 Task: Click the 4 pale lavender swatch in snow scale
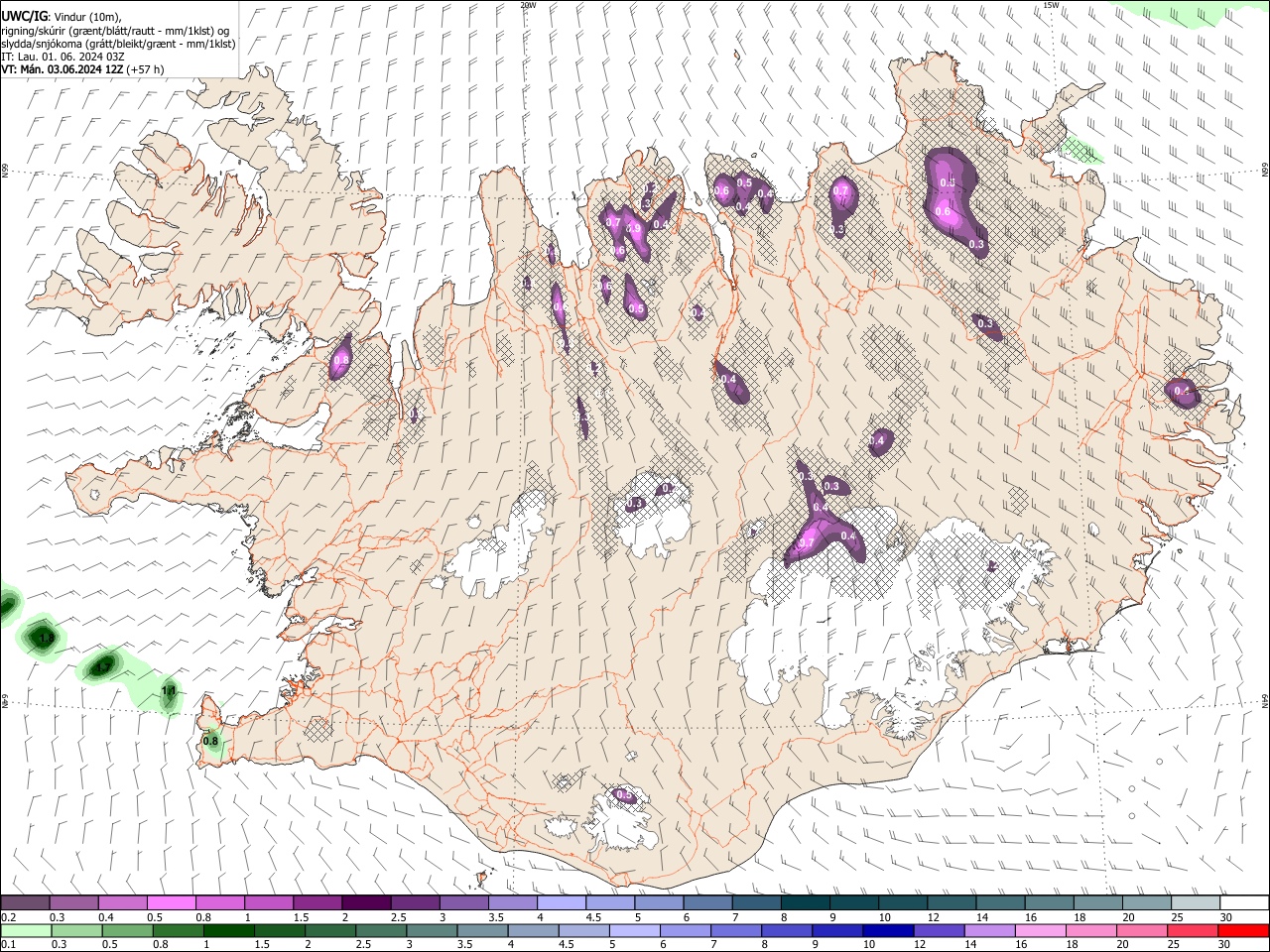(562, 903)
